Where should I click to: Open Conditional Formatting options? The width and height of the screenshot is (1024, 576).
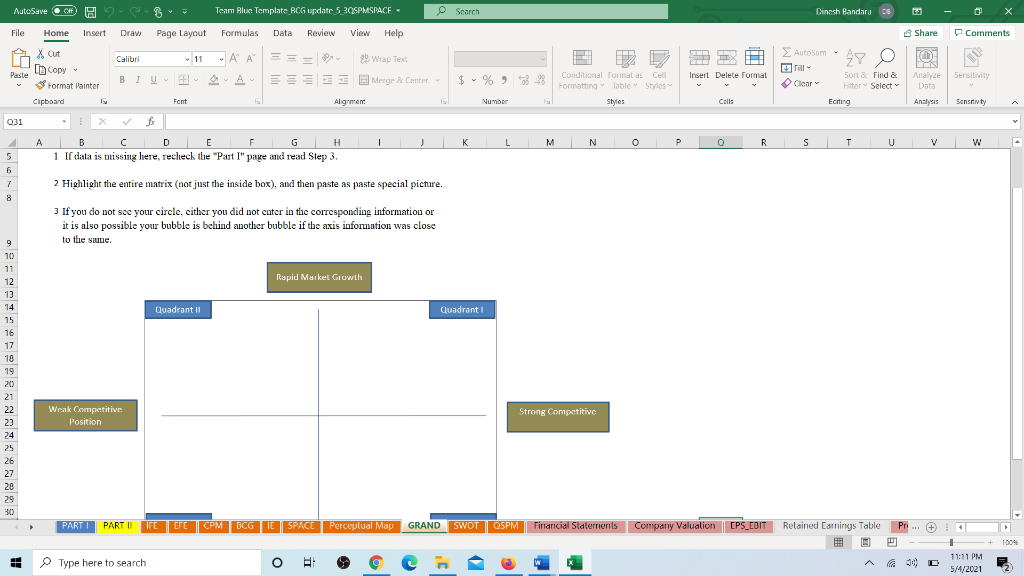pyautogui.click(x=581, y=70)
